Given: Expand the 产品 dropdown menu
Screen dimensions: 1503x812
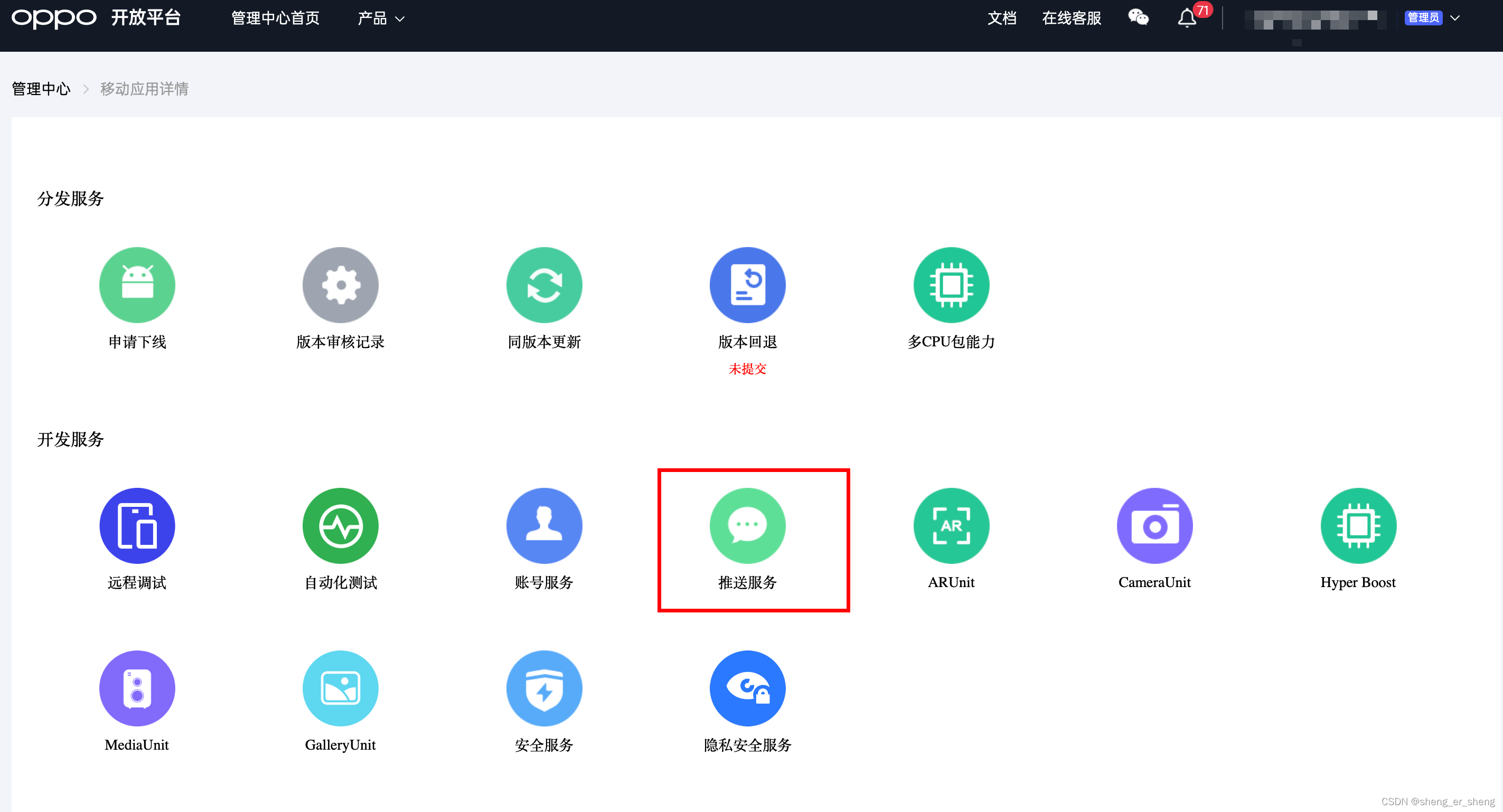Looking at the screenshot, I should click(380, 18).
